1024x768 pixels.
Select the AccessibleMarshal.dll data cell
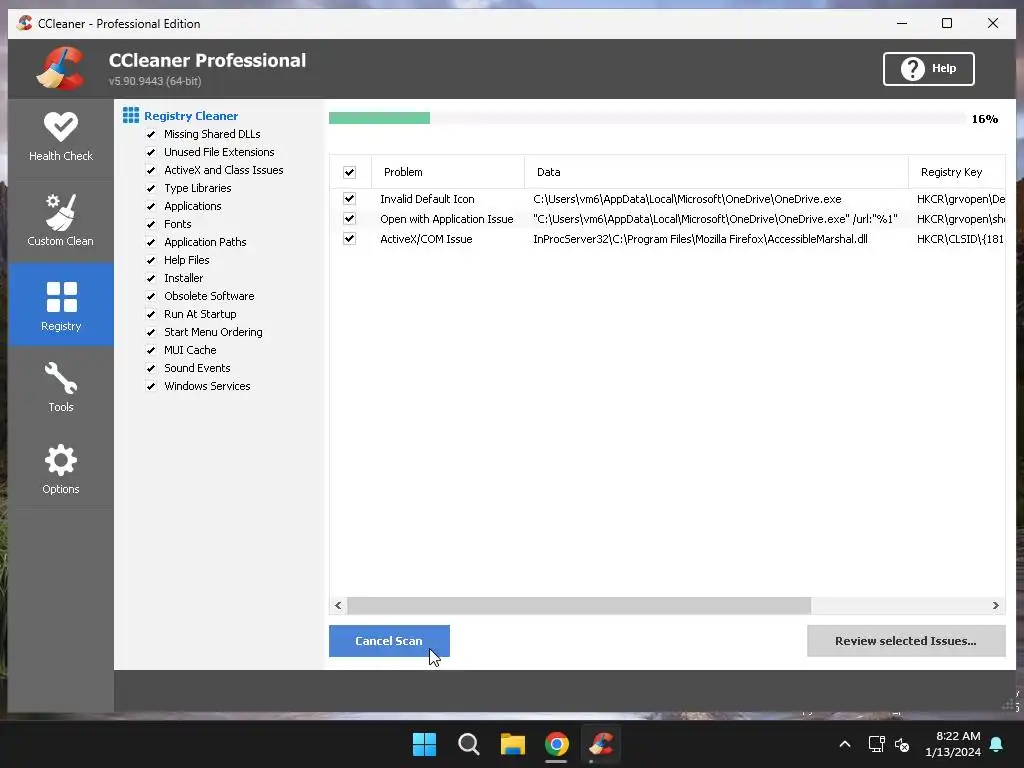700,239
